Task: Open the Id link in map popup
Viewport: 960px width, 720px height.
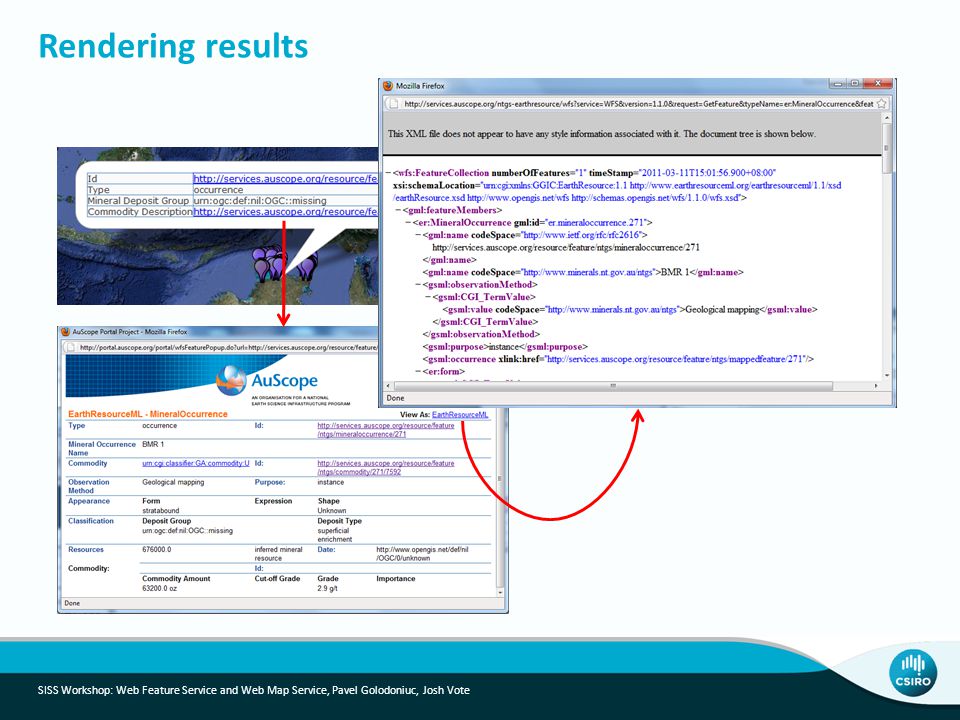Action: pos(285,179)
